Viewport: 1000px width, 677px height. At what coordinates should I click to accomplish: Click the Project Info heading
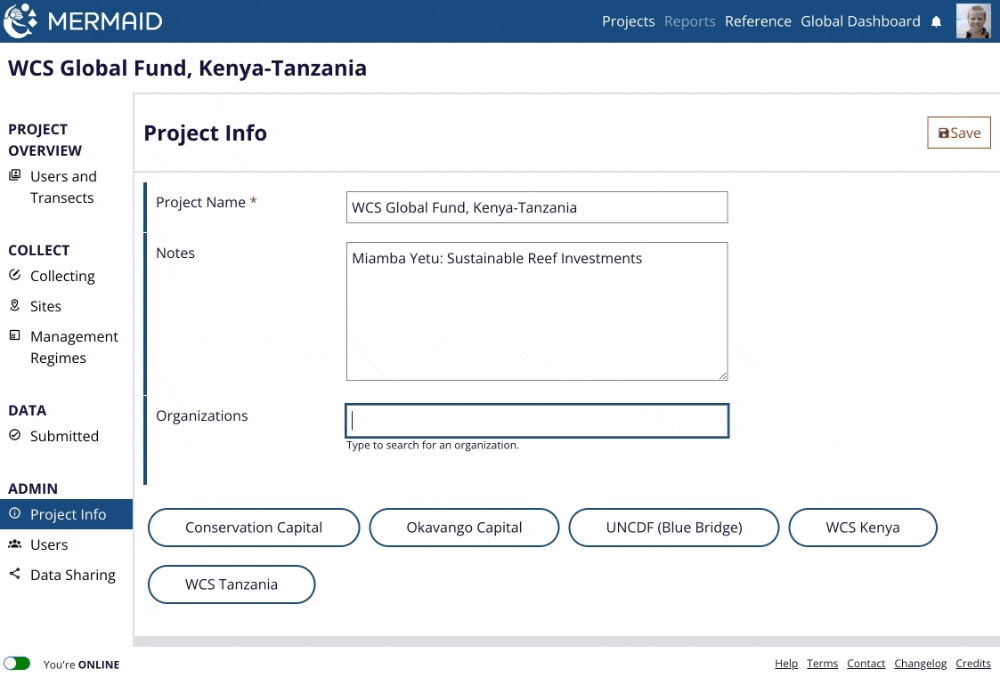(205, 133)
